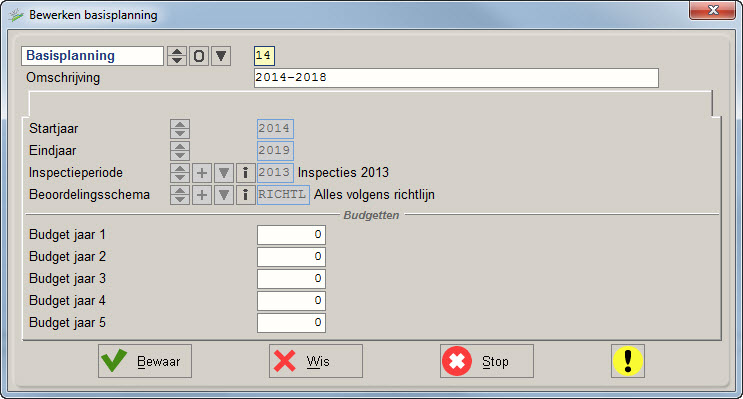
Task: Click the Inspectieperiode stepper arrows
Action: [180, 173]
